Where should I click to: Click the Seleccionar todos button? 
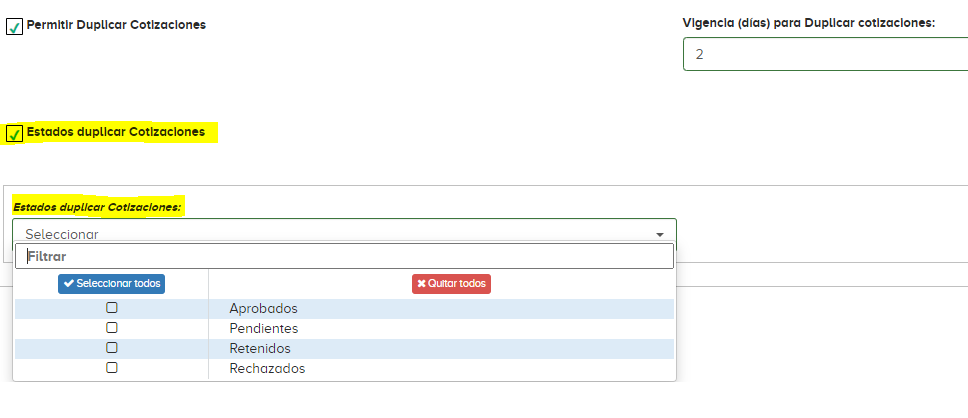pos(112,284)
